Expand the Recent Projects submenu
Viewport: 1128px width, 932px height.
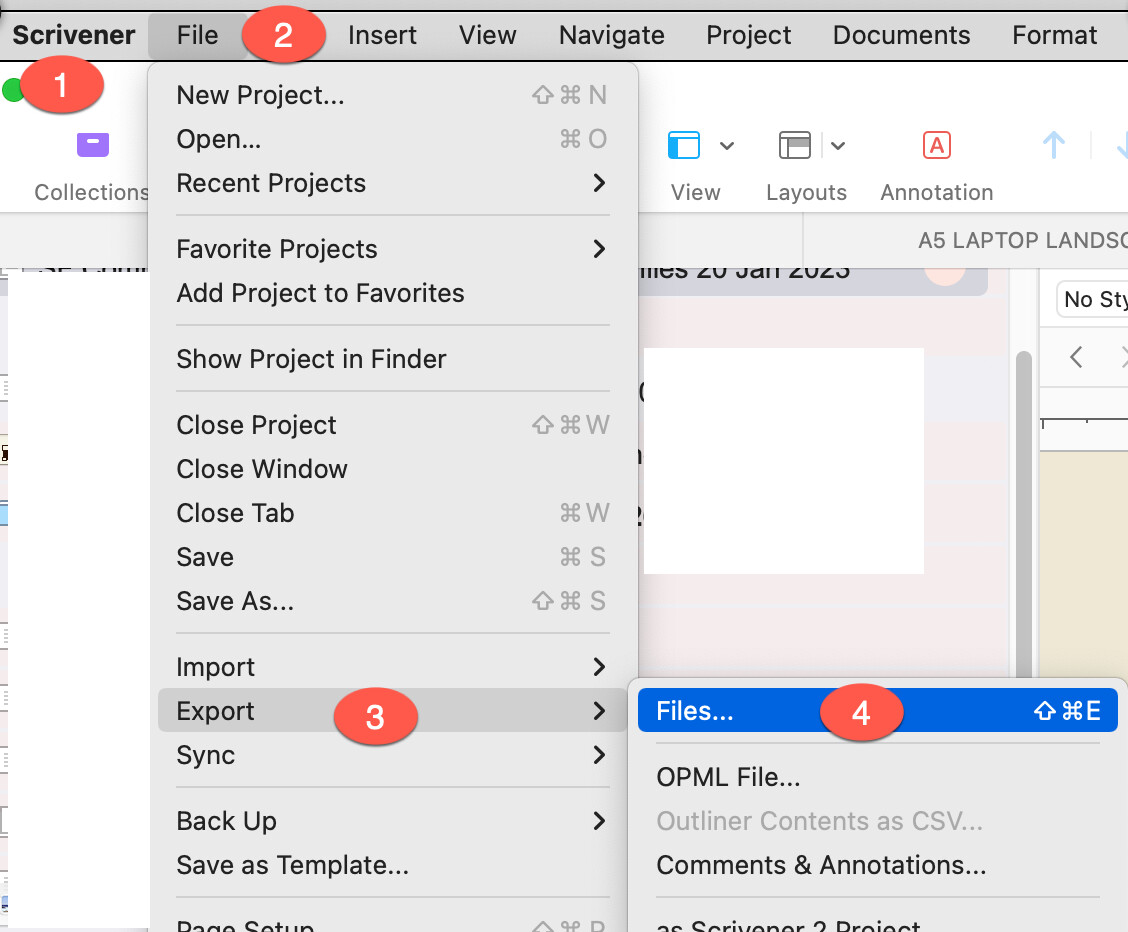pos(393,183)
